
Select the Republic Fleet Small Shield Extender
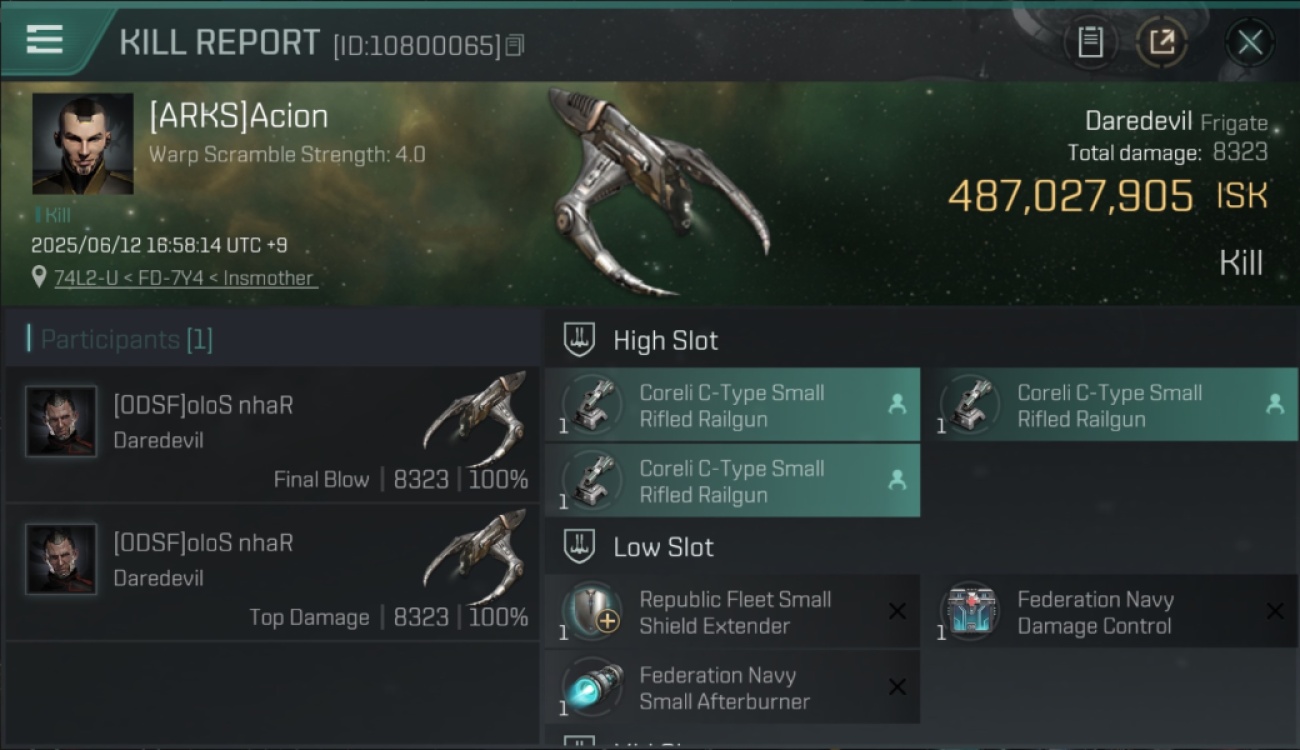[x=732, y=612]
